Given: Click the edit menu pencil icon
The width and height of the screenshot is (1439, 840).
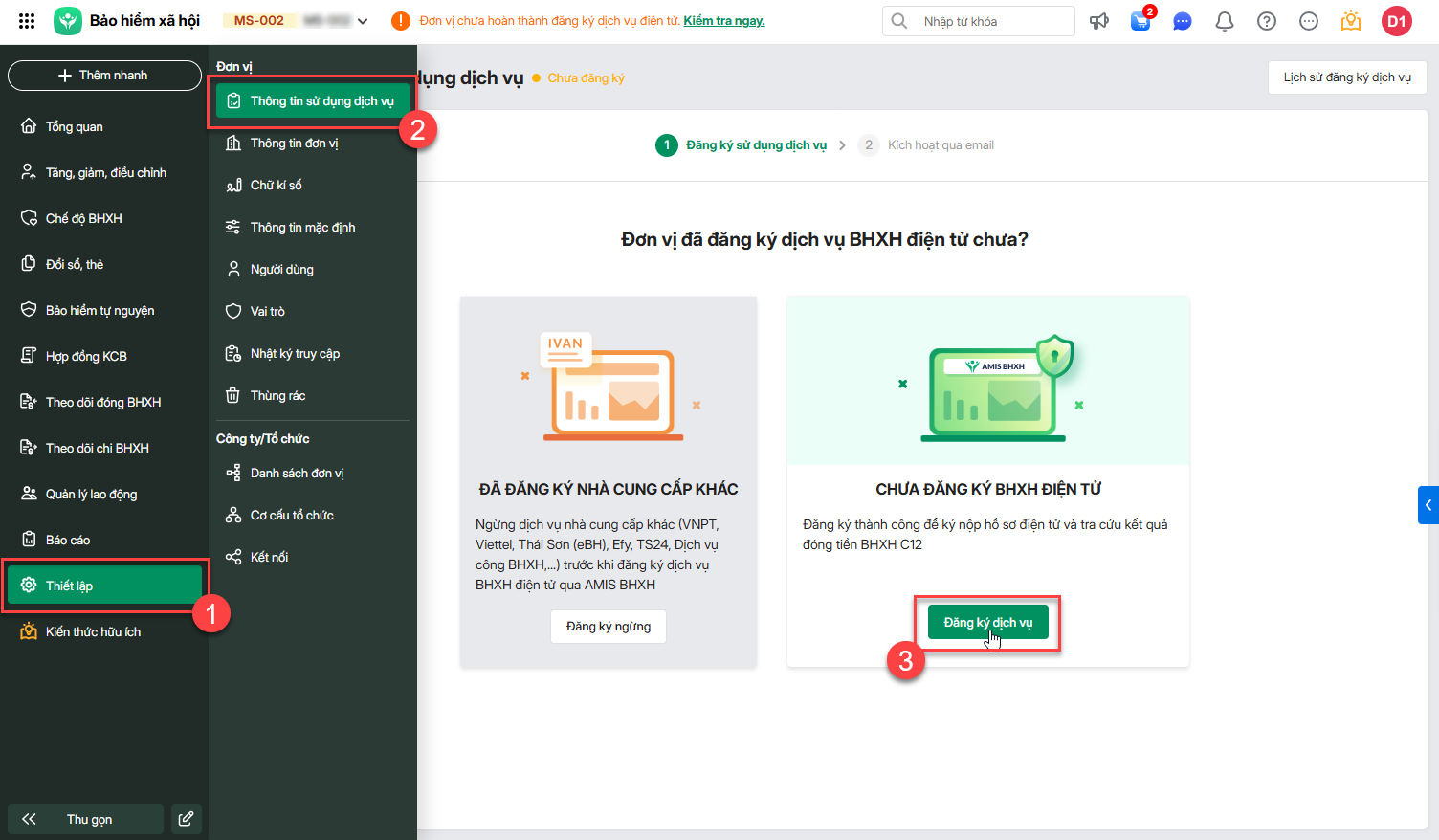Looking at the screenshot, I should point(187,819).
